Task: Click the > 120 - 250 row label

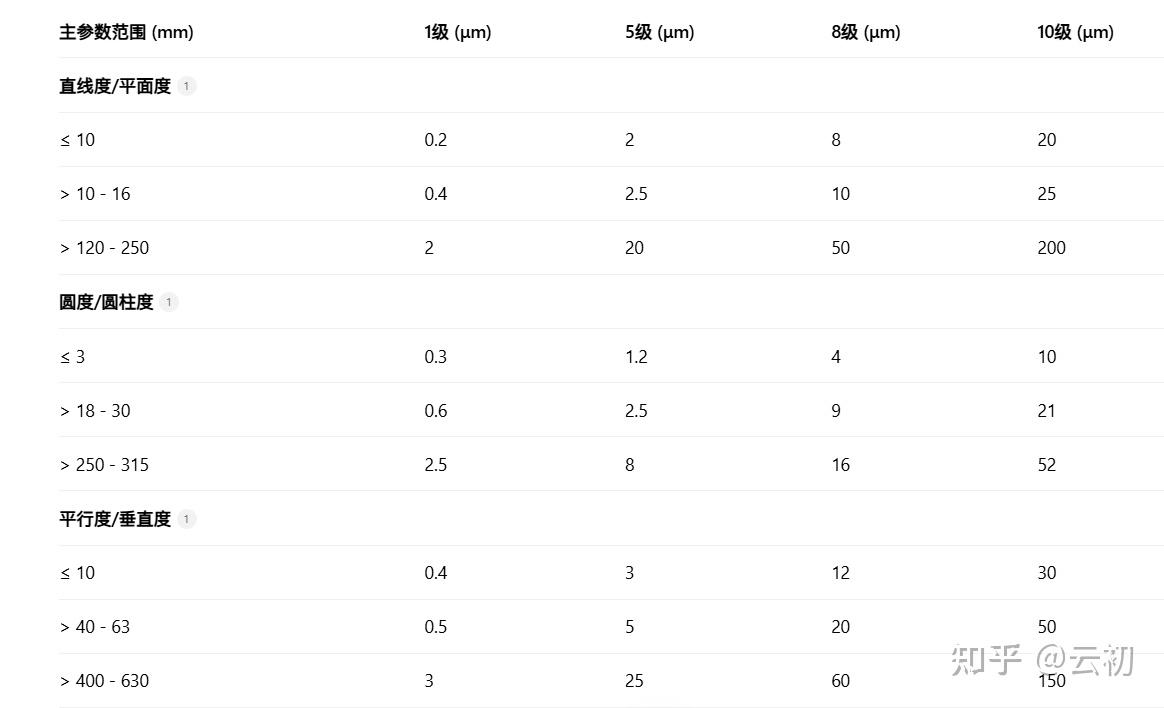Action: coord(104,248)
